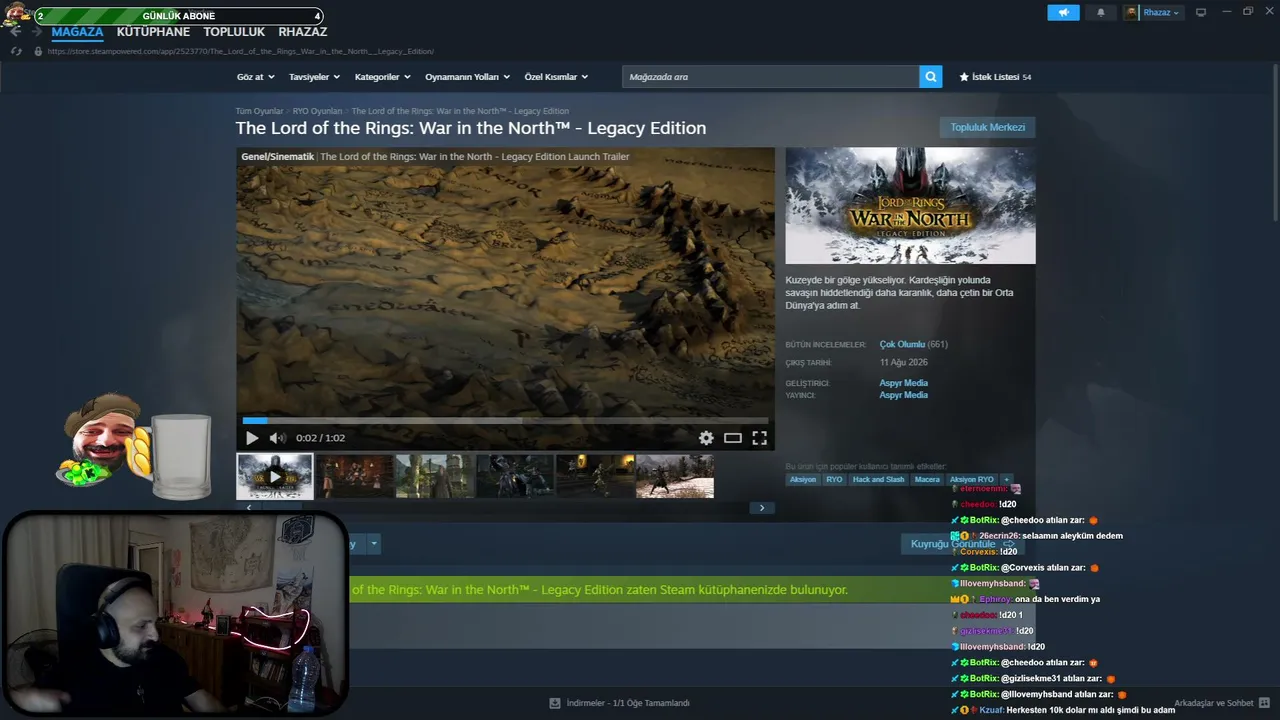Open the İstek Listesi wishlist
1280x720 pixels.
coord(995,77)
